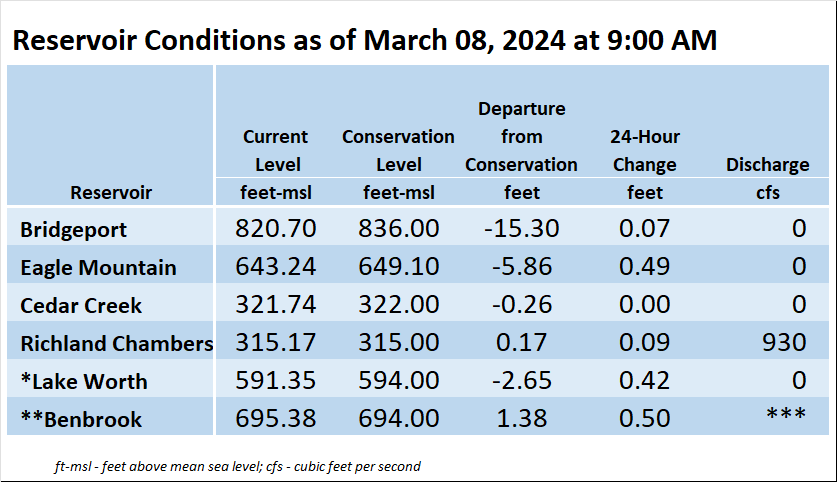This screenshot has height=482, width=837.
Task: Select Eagle Mountain current level 643.24
Action: tap(275, 266)
